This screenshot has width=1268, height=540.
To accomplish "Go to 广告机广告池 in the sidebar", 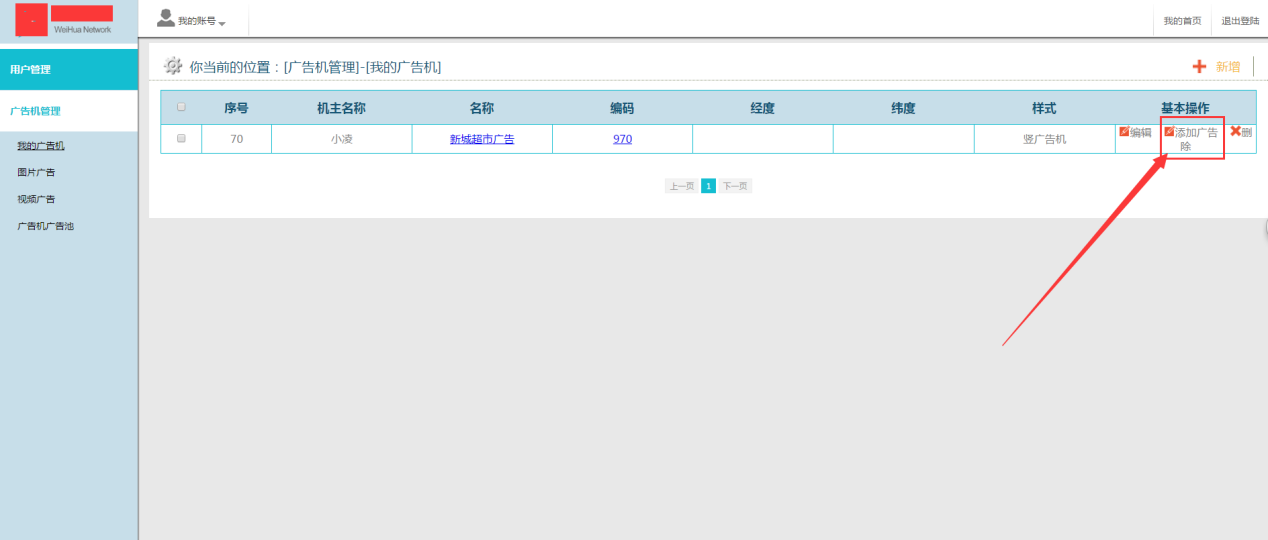I will [45, 226].
